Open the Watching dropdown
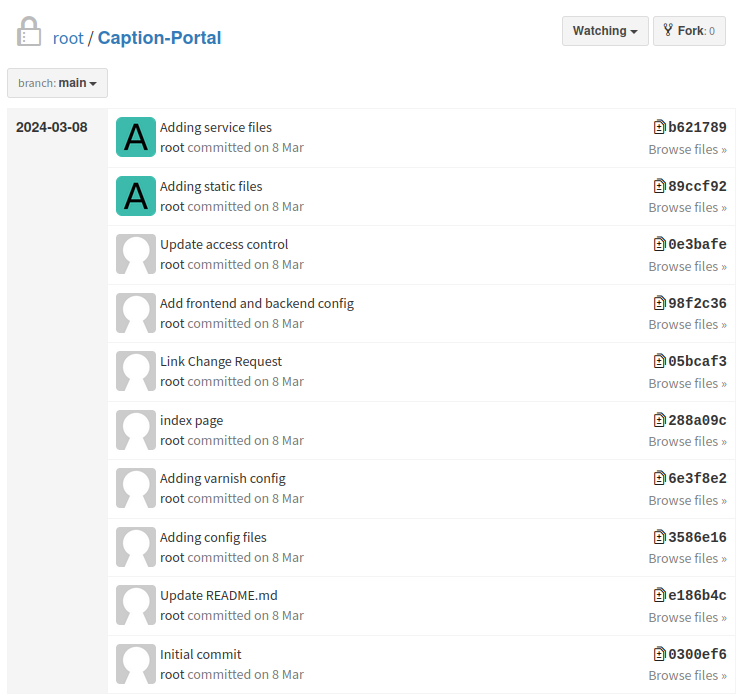Screen dimensions: 745x700 click(x=605, y=31)
